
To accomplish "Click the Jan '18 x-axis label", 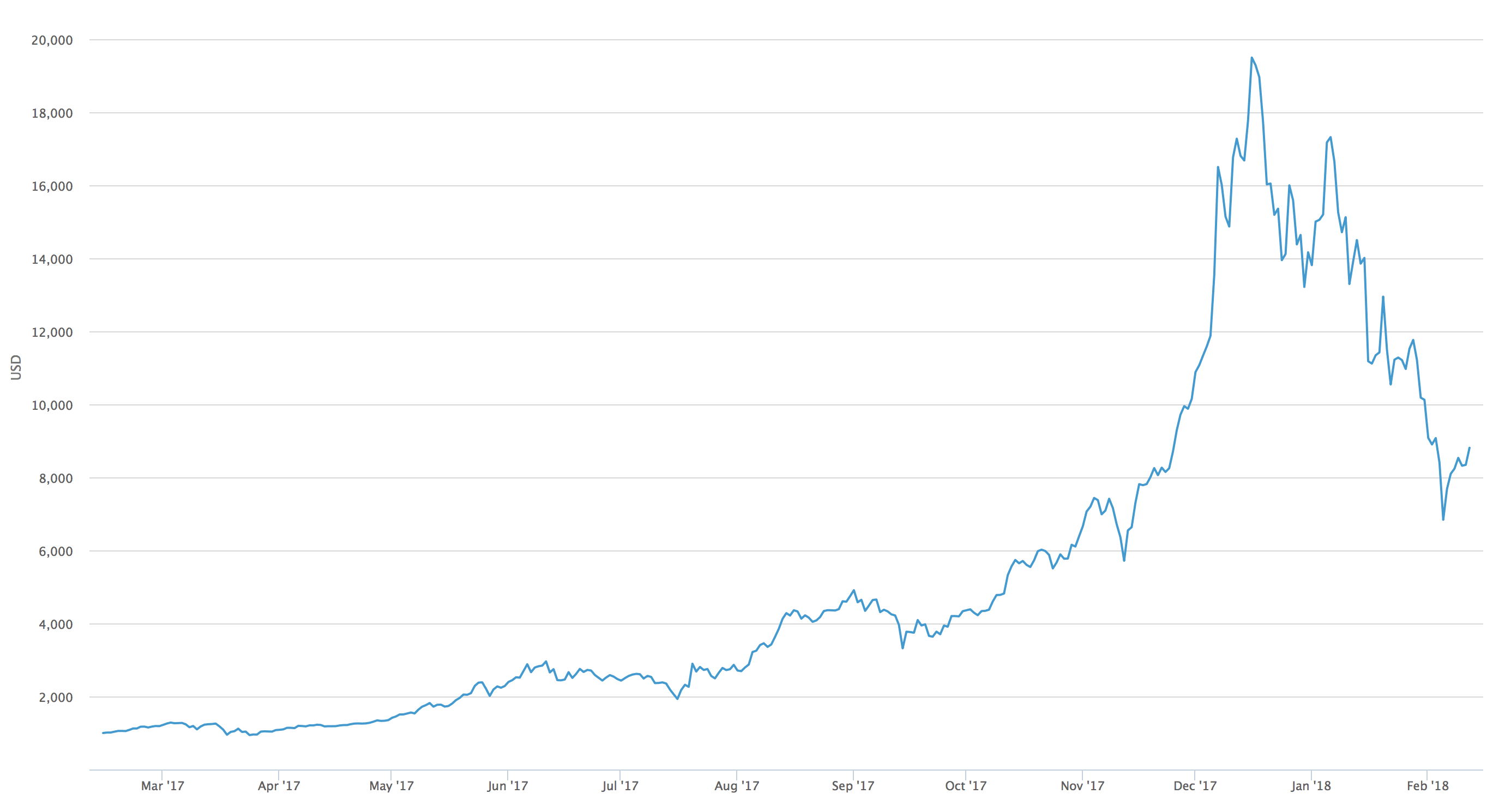I will 1310,785.
